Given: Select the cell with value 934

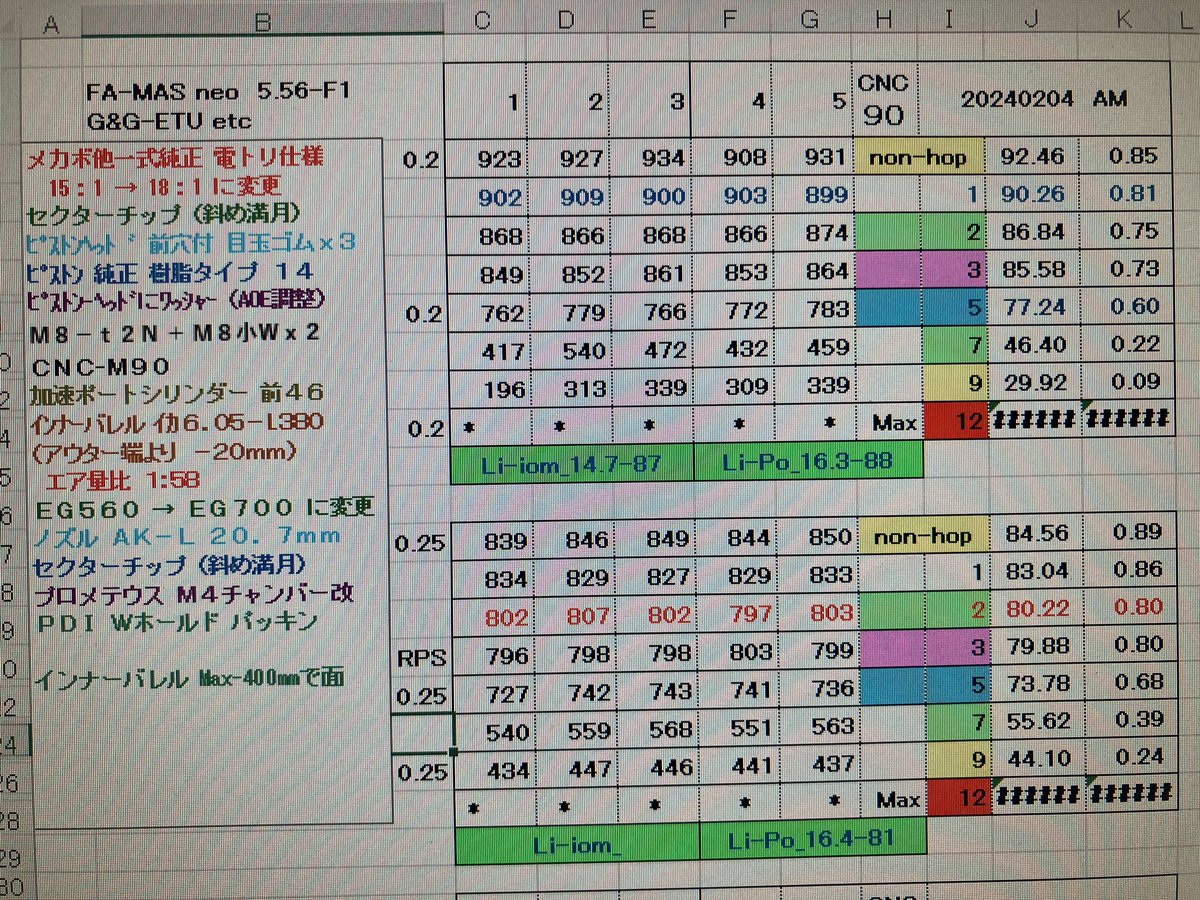Looking at the screenshot, I should pos(651,157).
